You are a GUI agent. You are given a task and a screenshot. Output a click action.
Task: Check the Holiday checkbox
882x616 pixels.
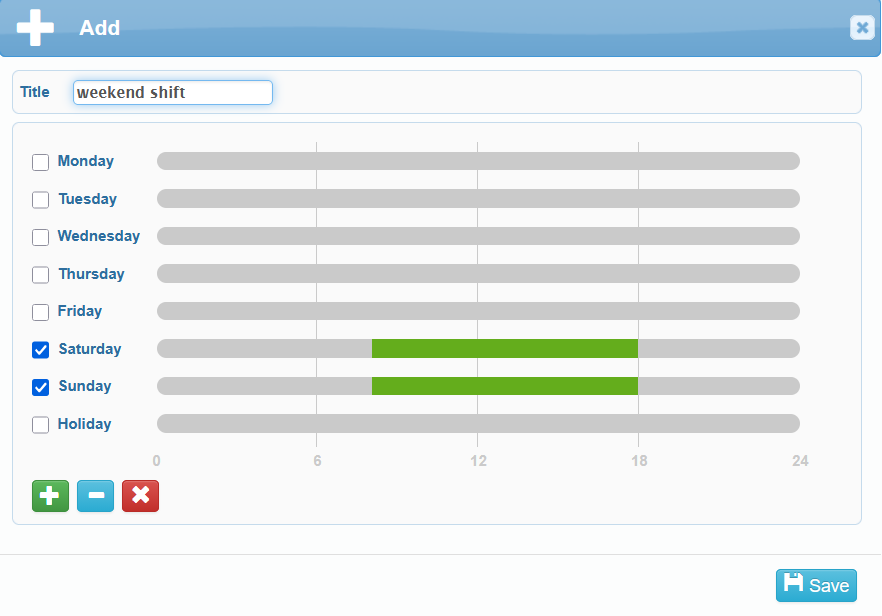(41, 424)
